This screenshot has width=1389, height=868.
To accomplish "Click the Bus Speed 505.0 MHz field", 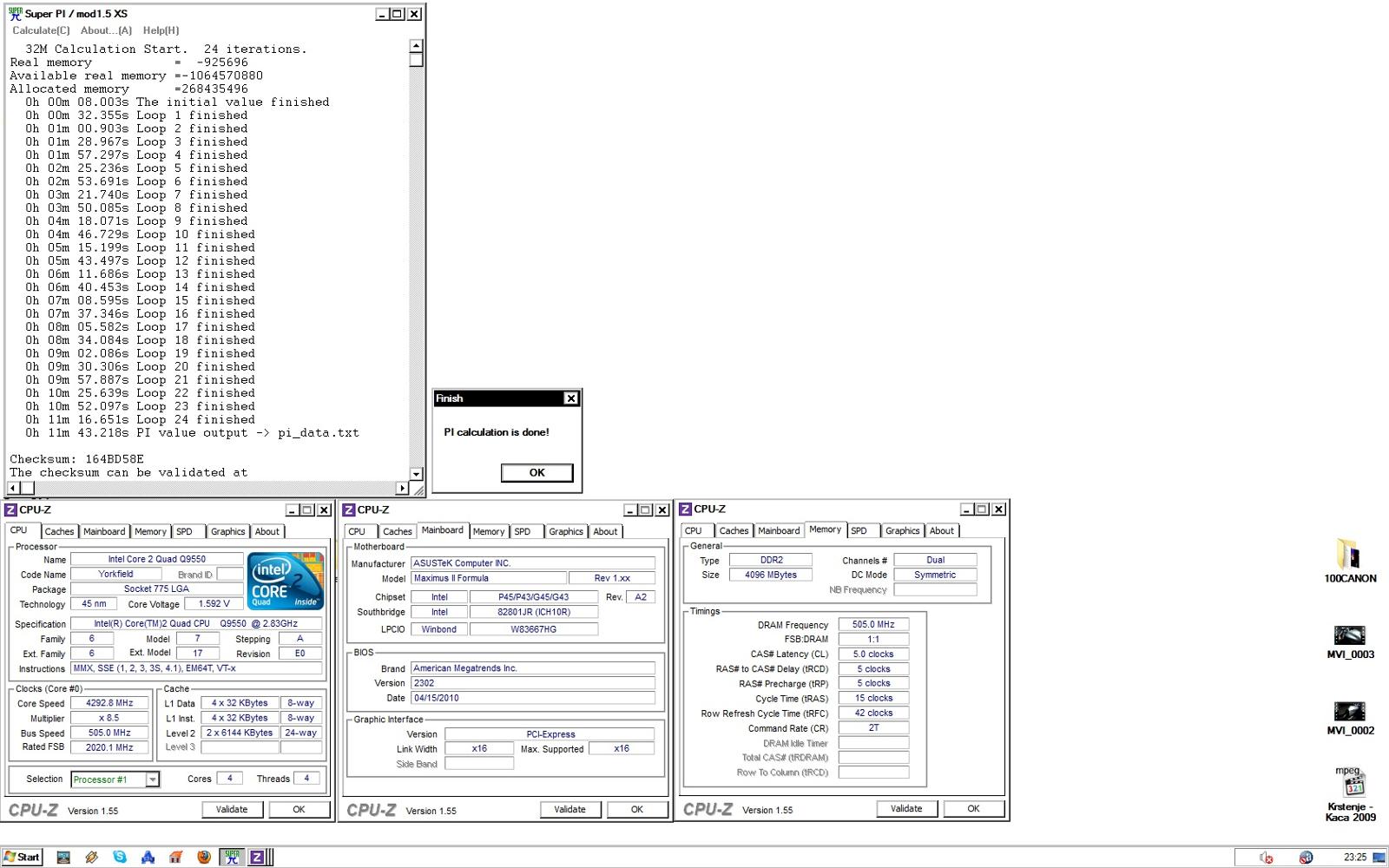I will 109,733.
